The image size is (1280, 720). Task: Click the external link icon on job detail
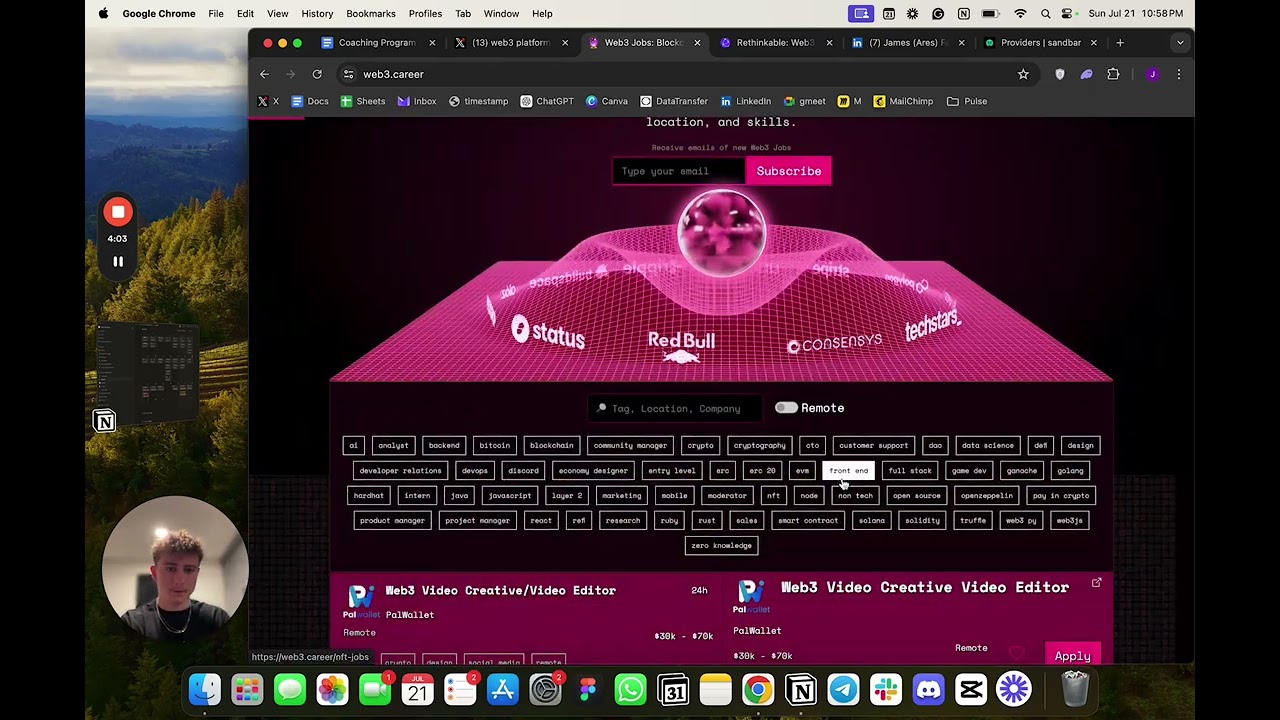pos(1096,583)
